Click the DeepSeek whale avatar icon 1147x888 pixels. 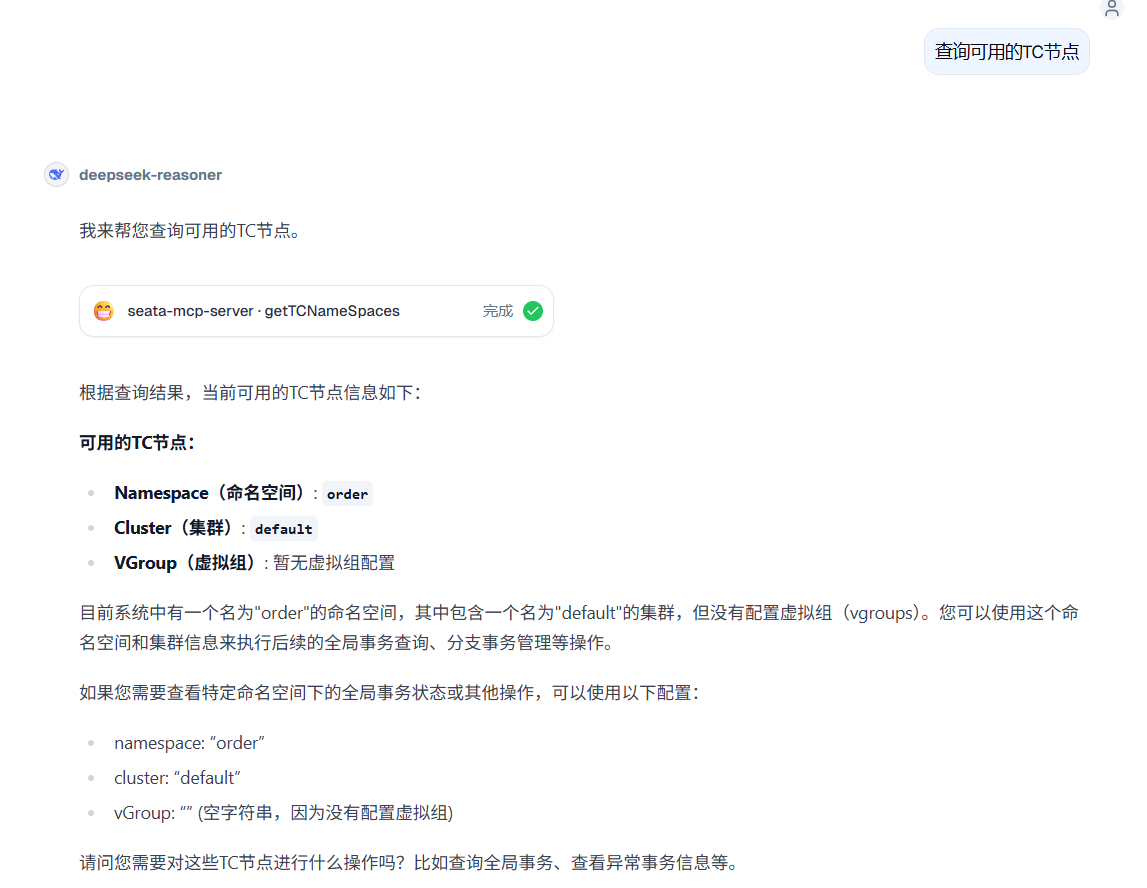click(56, 175)
